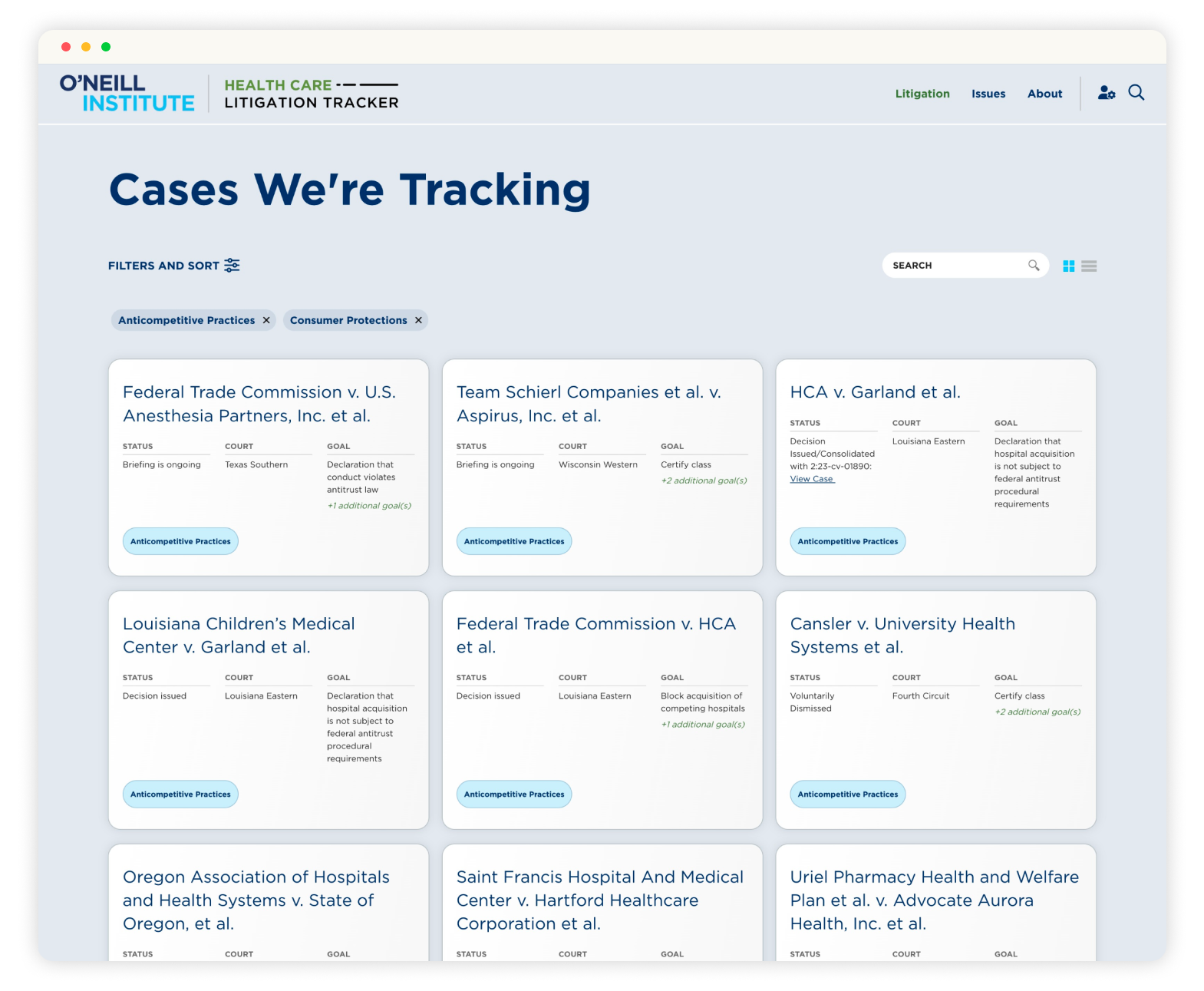Click 'Block acquisition of competing hospitals' goal
Viewport: 1204px width, 991px height.
pyautogui.click(x=703, y=702)
